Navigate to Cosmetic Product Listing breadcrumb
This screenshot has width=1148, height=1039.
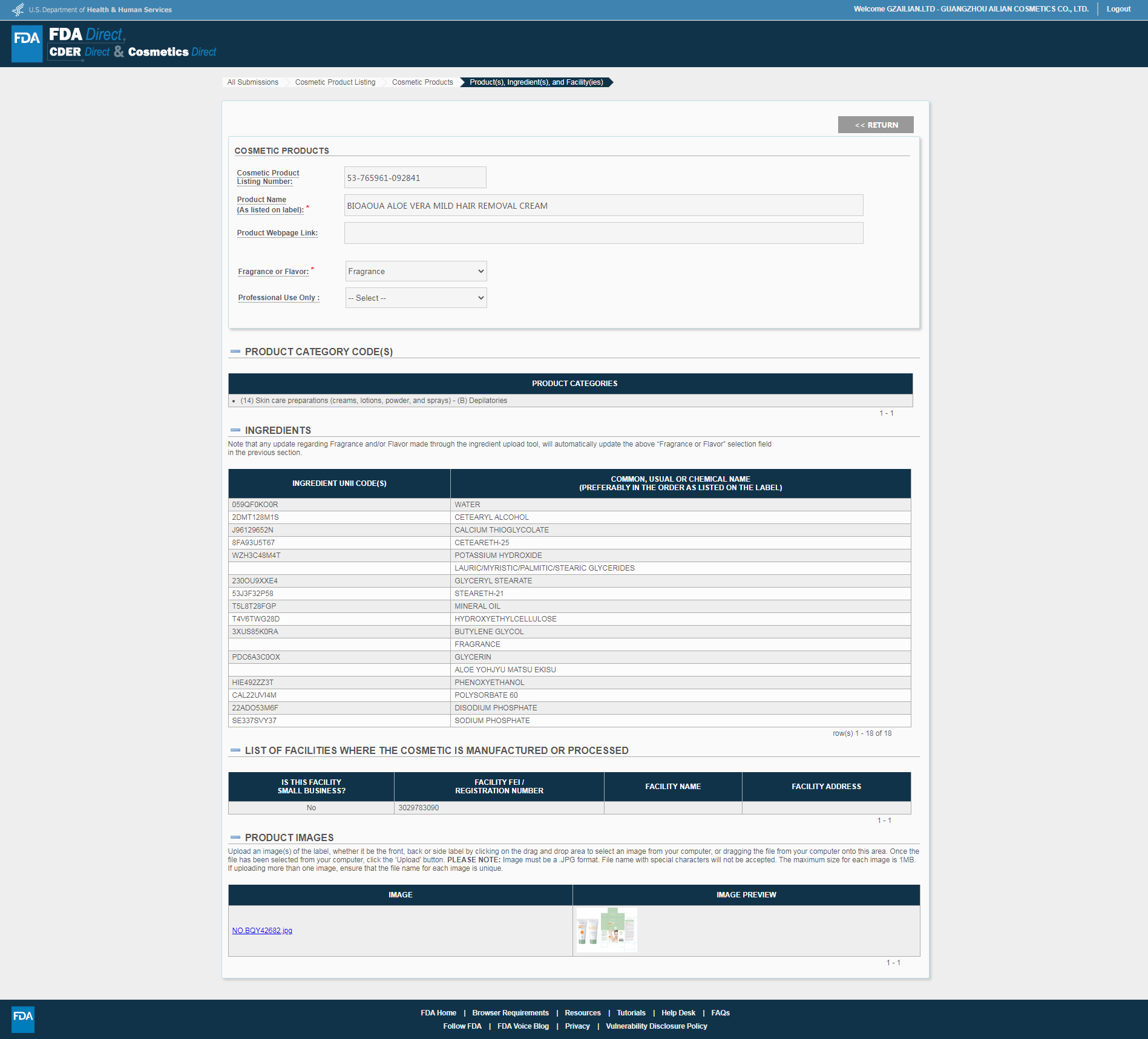[335, 82]
